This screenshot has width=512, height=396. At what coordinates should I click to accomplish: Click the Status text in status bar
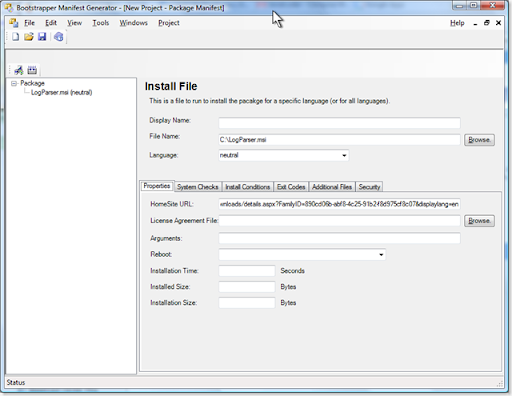pyautogui.click(x=16, y=382)
